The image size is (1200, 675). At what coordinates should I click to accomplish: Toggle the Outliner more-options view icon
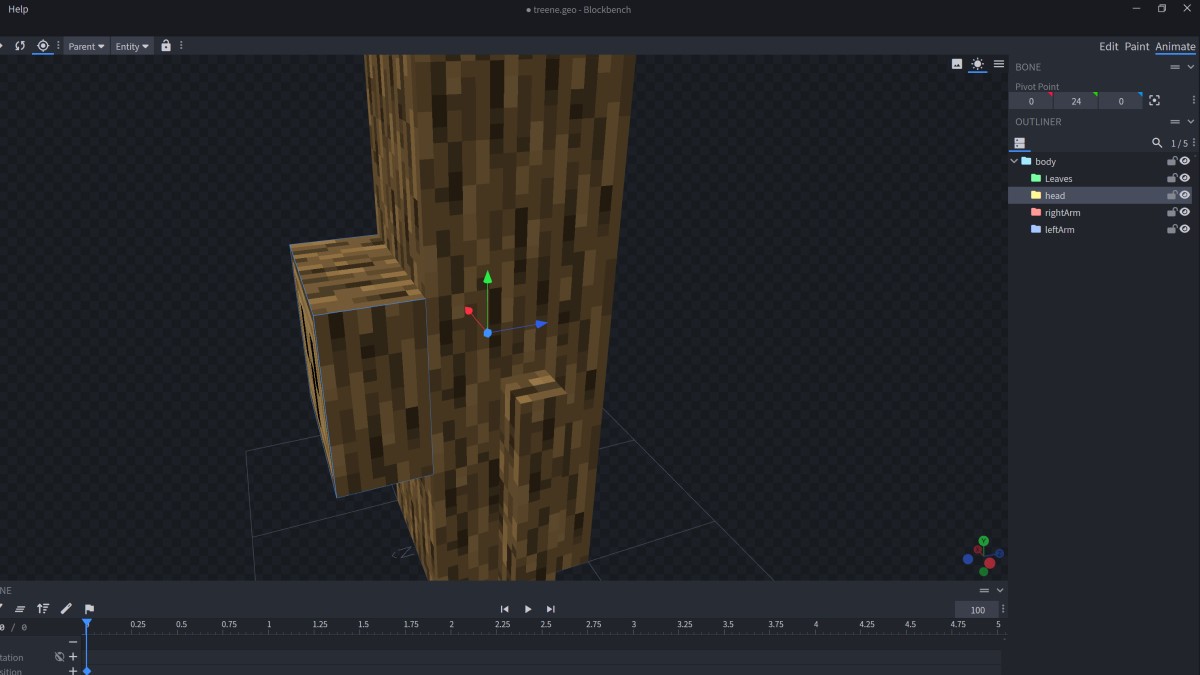1019,143
